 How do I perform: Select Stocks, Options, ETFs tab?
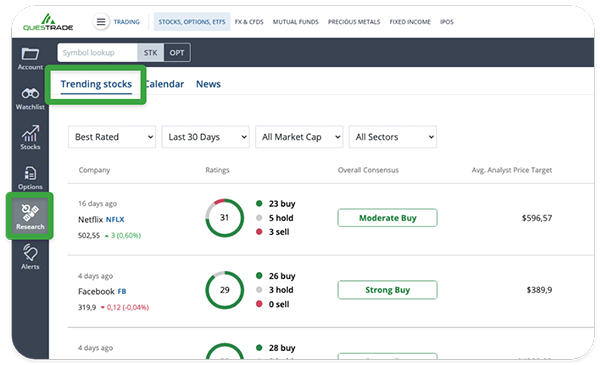tap(192, 22)
